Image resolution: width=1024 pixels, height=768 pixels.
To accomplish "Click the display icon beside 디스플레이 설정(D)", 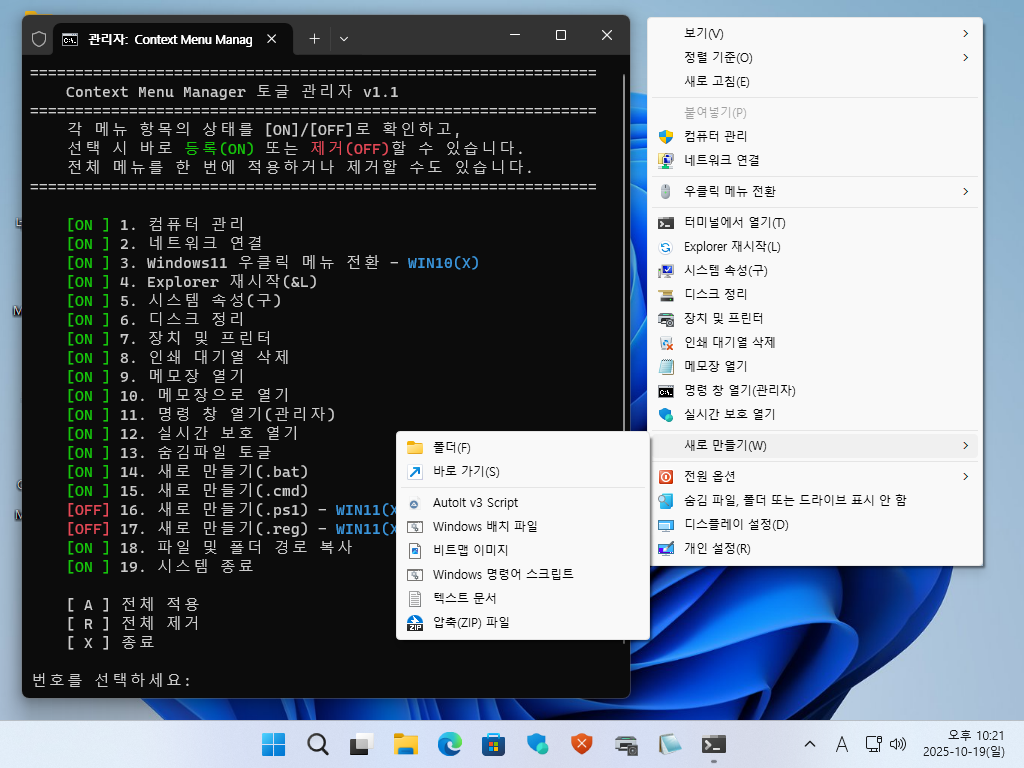I will click(665, 525).
